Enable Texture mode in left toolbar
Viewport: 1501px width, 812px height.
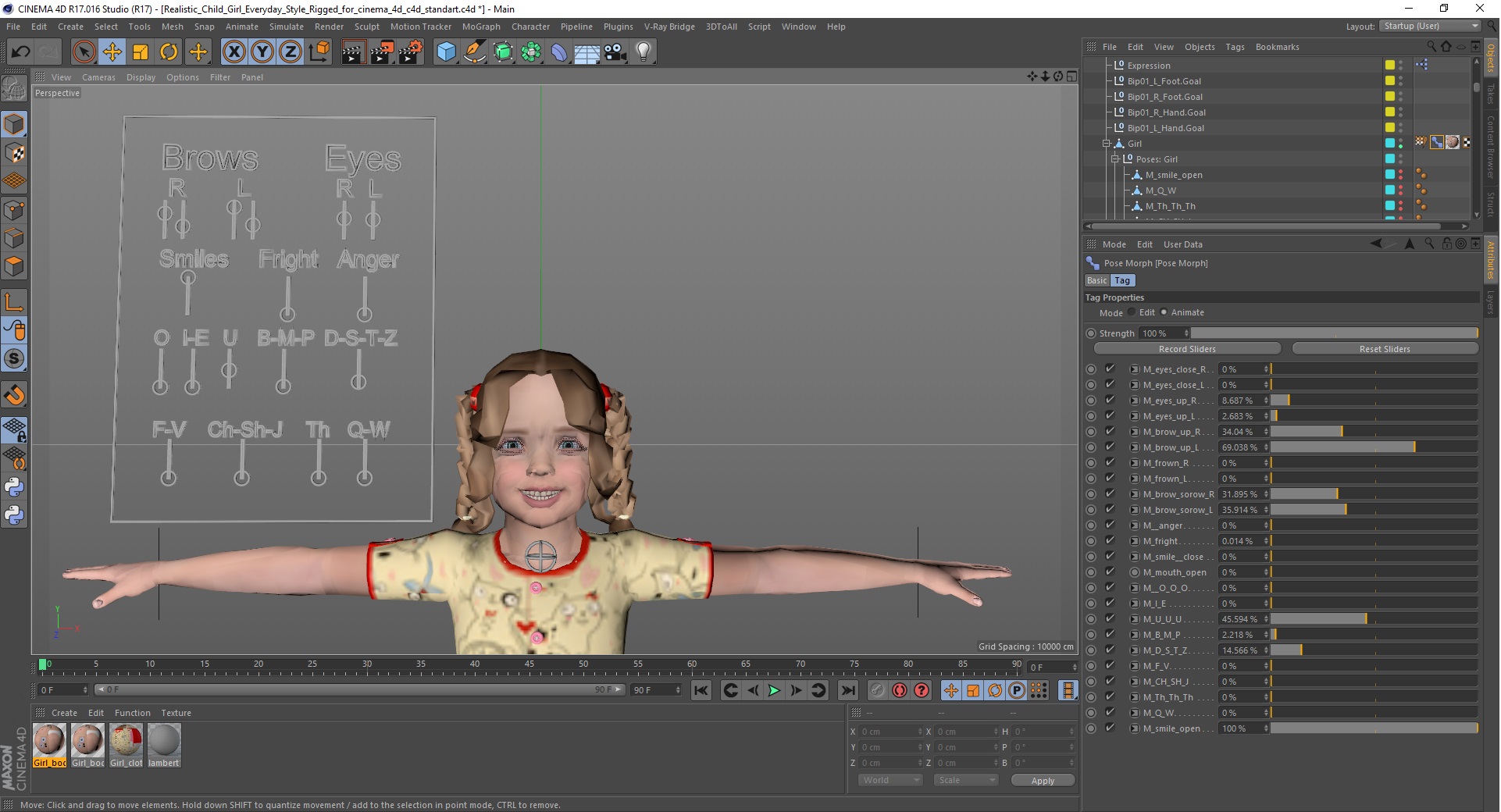point(14,153)
